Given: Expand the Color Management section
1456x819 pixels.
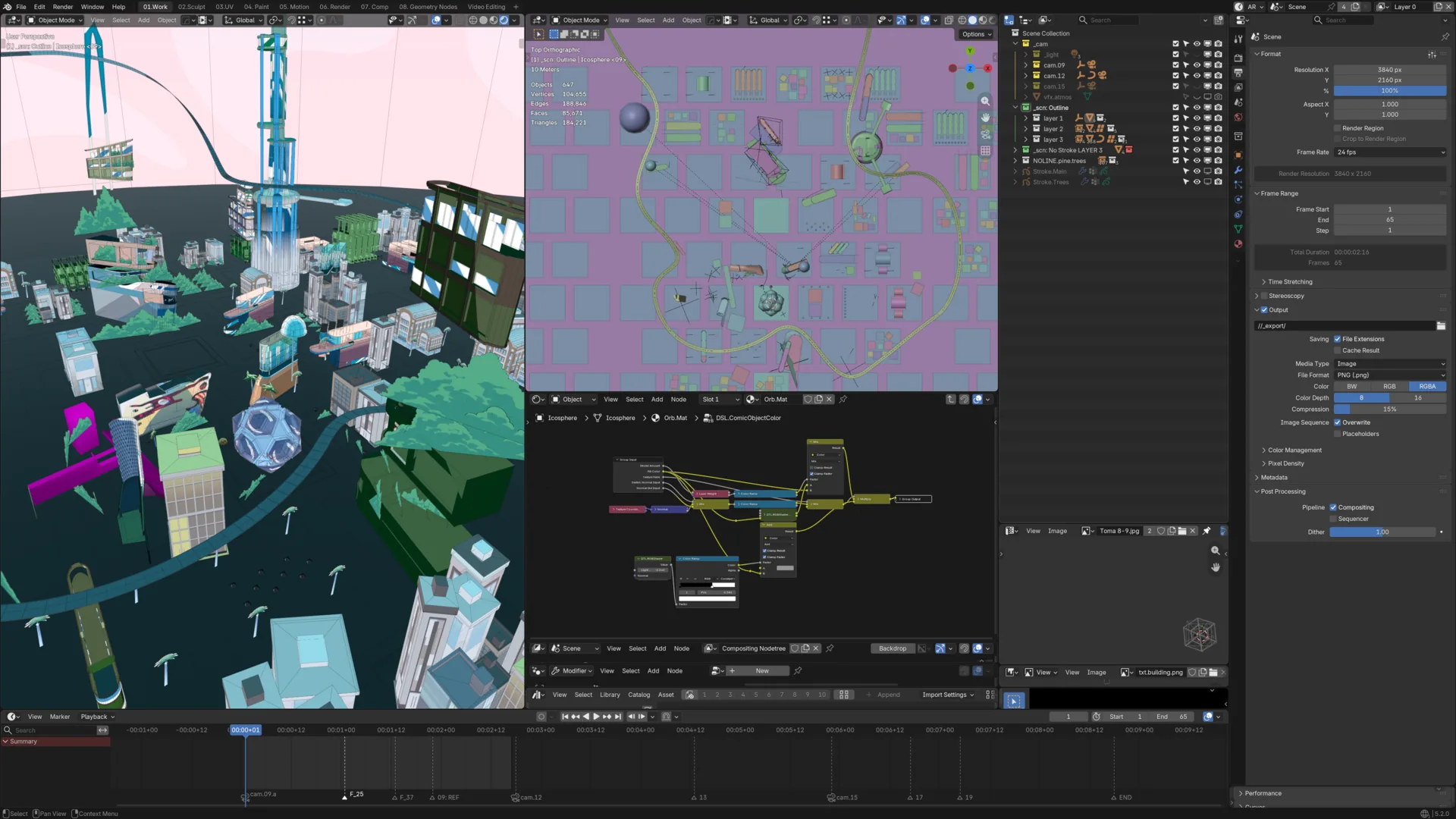Looking at the screenshot, I should [x=1294, y=450].
